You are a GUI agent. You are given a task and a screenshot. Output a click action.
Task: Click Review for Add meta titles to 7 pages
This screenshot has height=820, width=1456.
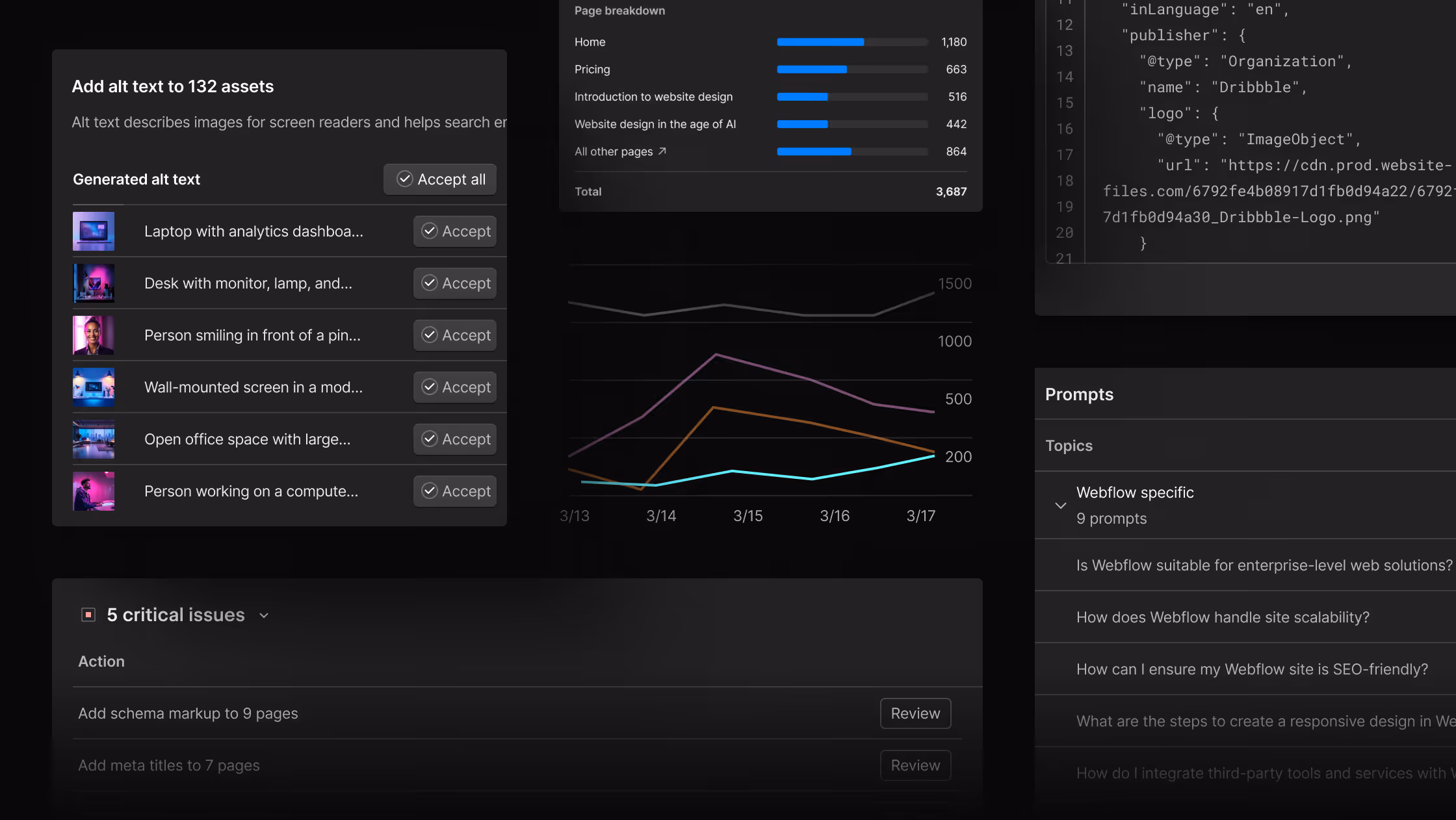pos(915,765)
